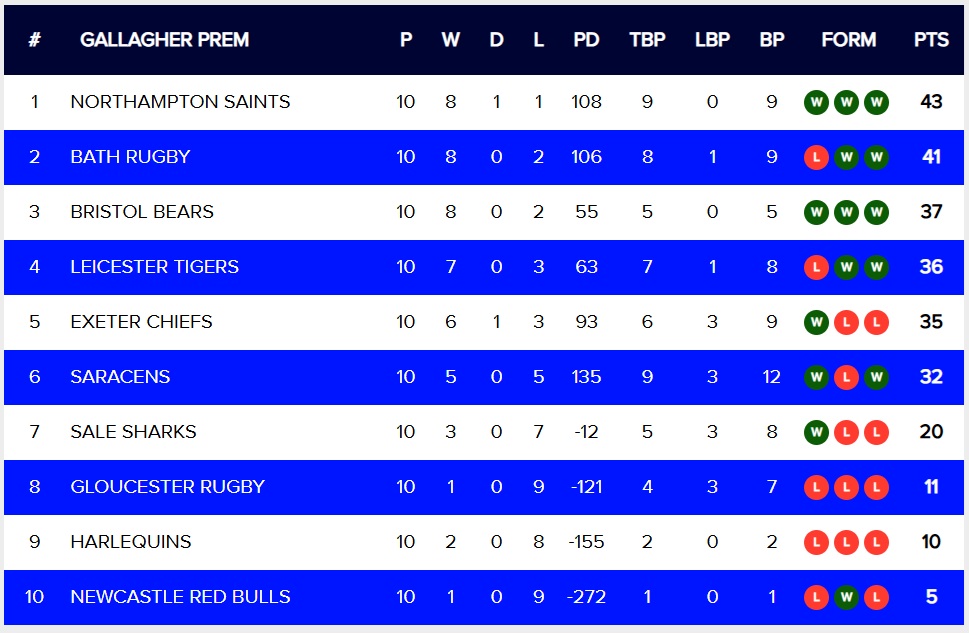The height and width of the screenshot is (633, 969).
Task: Click Exeter Chiefs' green W form icon
Action: (817, 322)
